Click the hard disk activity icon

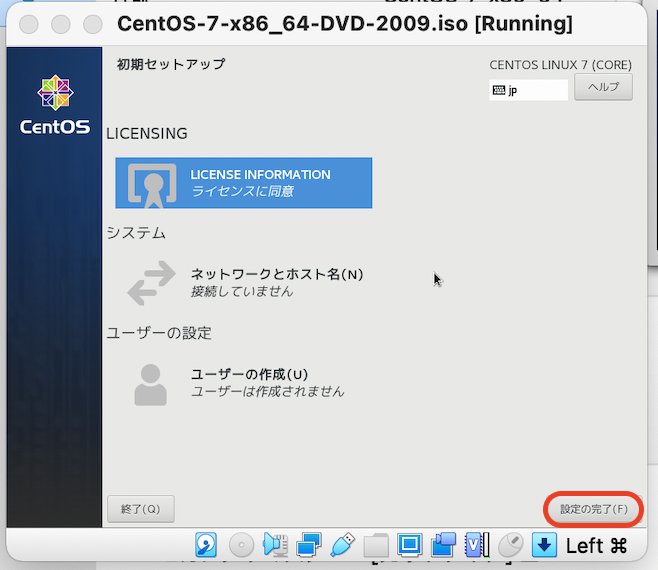pos(206,545)
